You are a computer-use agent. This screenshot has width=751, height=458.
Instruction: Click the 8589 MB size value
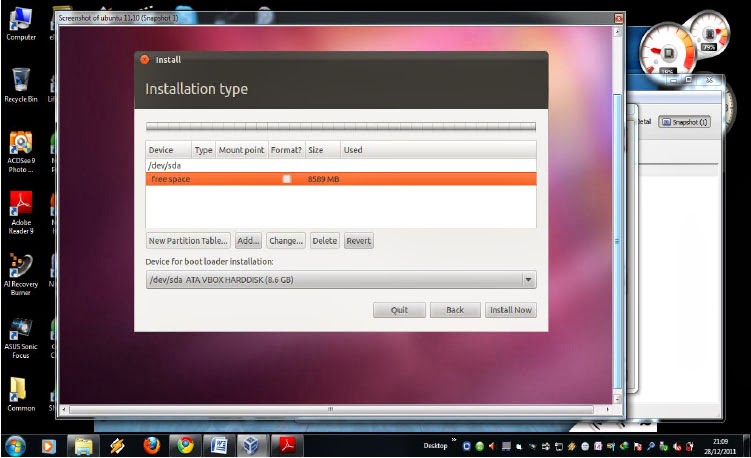pos(323,179)
